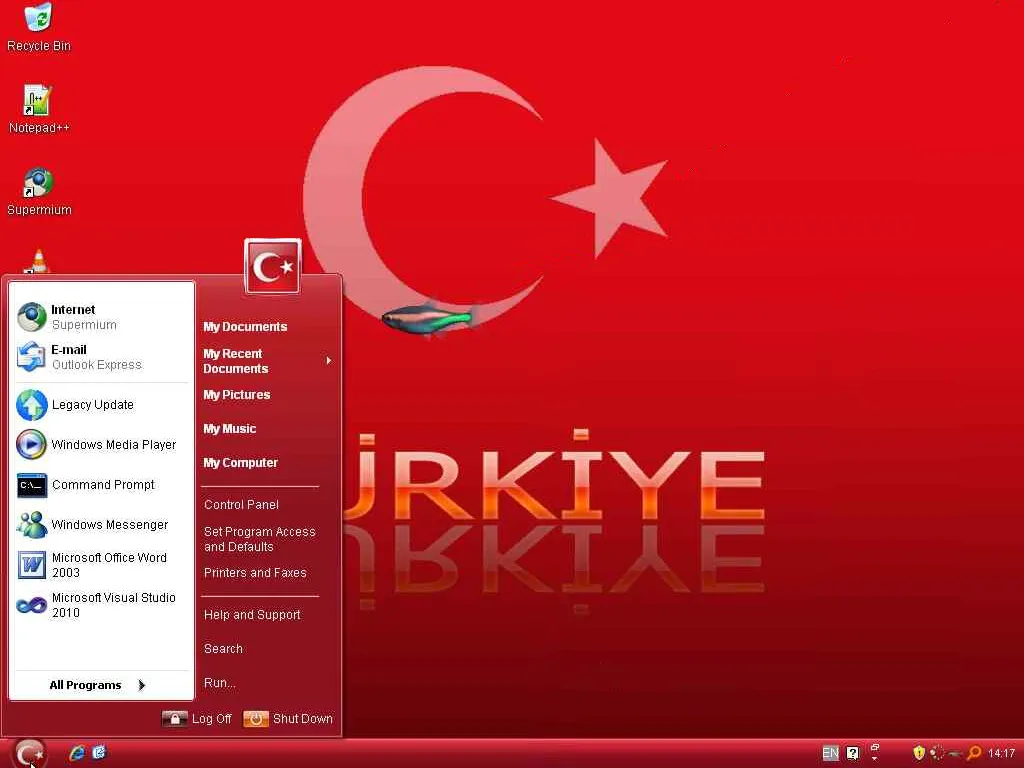
Task: Open Microsoft Office Word 2003
Action: pyautogui.click(x=103, y=565)
